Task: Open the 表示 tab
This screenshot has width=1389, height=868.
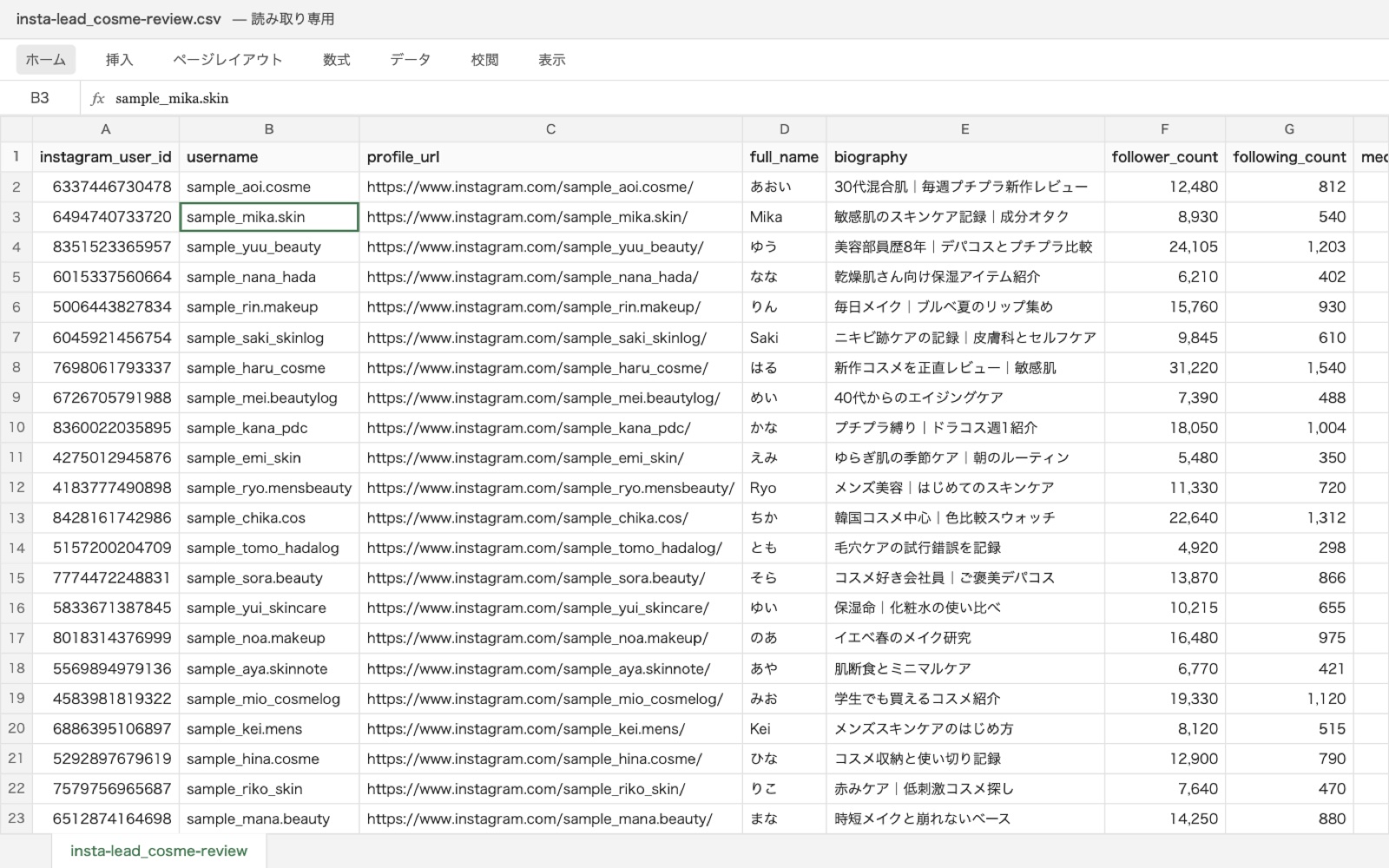Action: pos(551,60)
